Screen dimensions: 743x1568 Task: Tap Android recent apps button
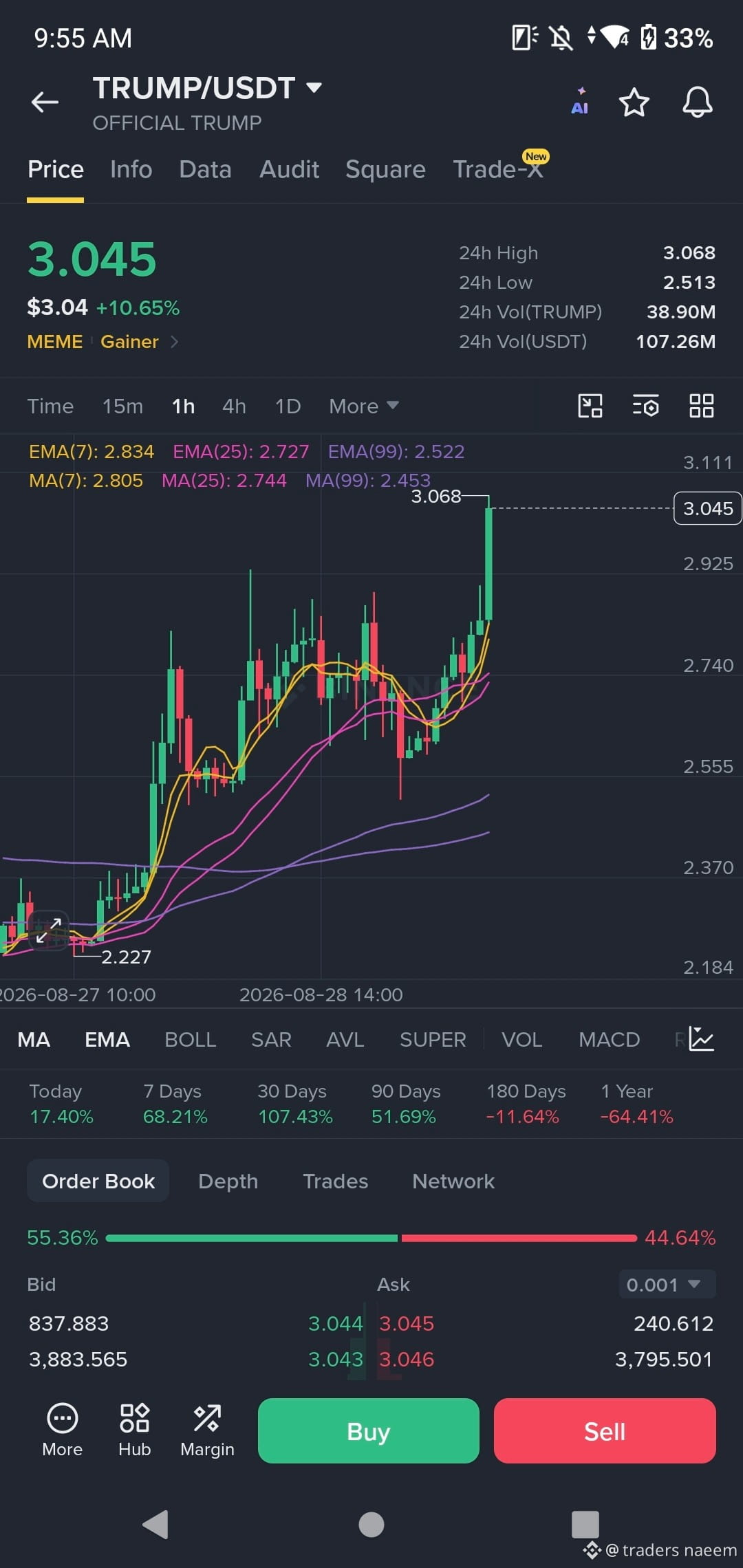tap(585, 1524)
